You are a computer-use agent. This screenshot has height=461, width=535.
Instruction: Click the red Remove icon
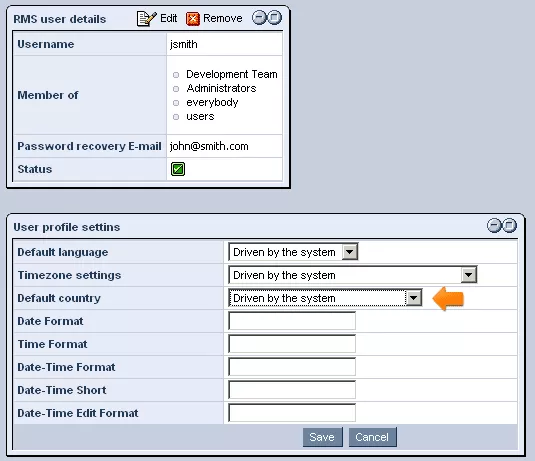[193, 19]
